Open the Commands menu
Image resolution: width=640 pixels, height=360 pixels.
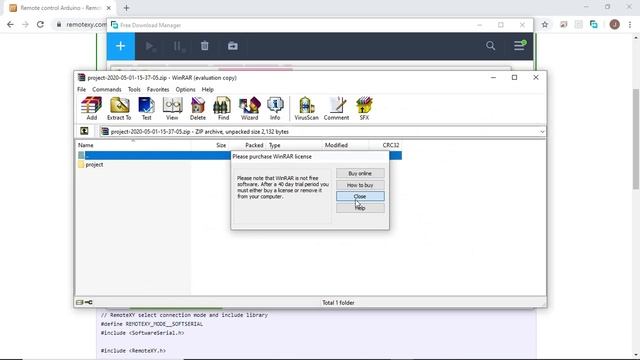click(x=107, y=89)
